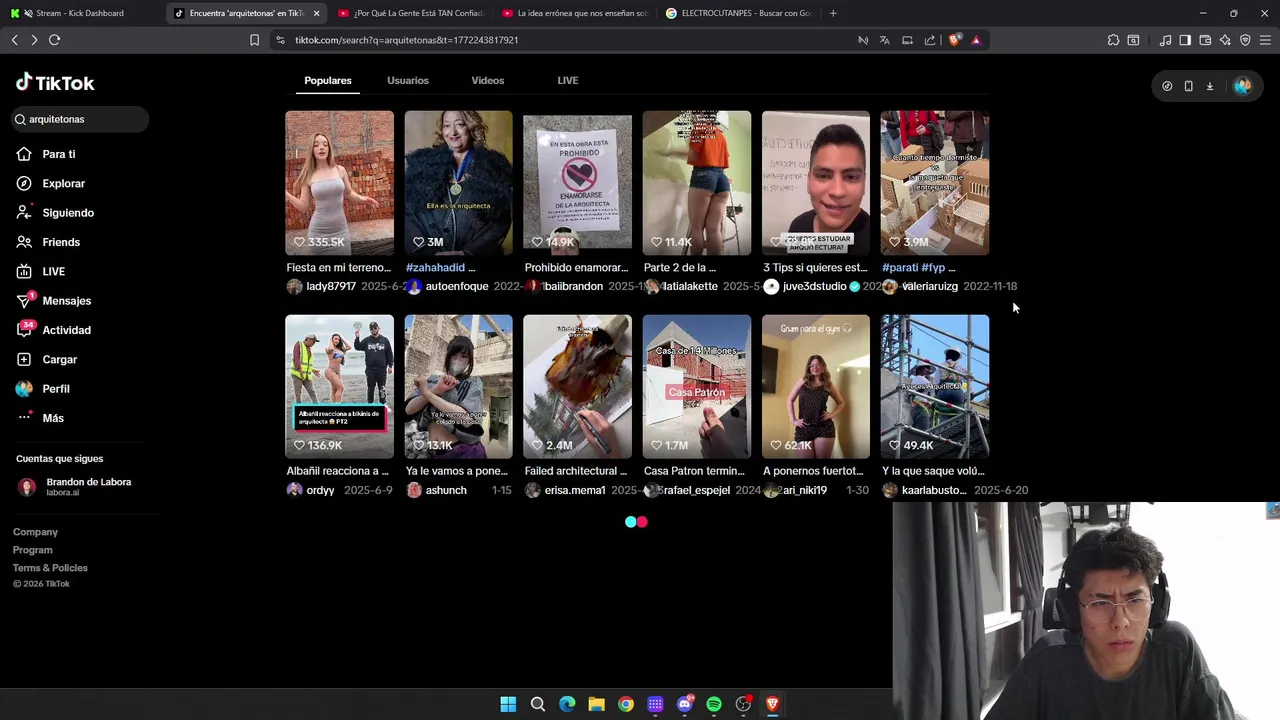Click the phone app icon in header
Screen dimensions: 1280x720
[x=1188, y=86]
